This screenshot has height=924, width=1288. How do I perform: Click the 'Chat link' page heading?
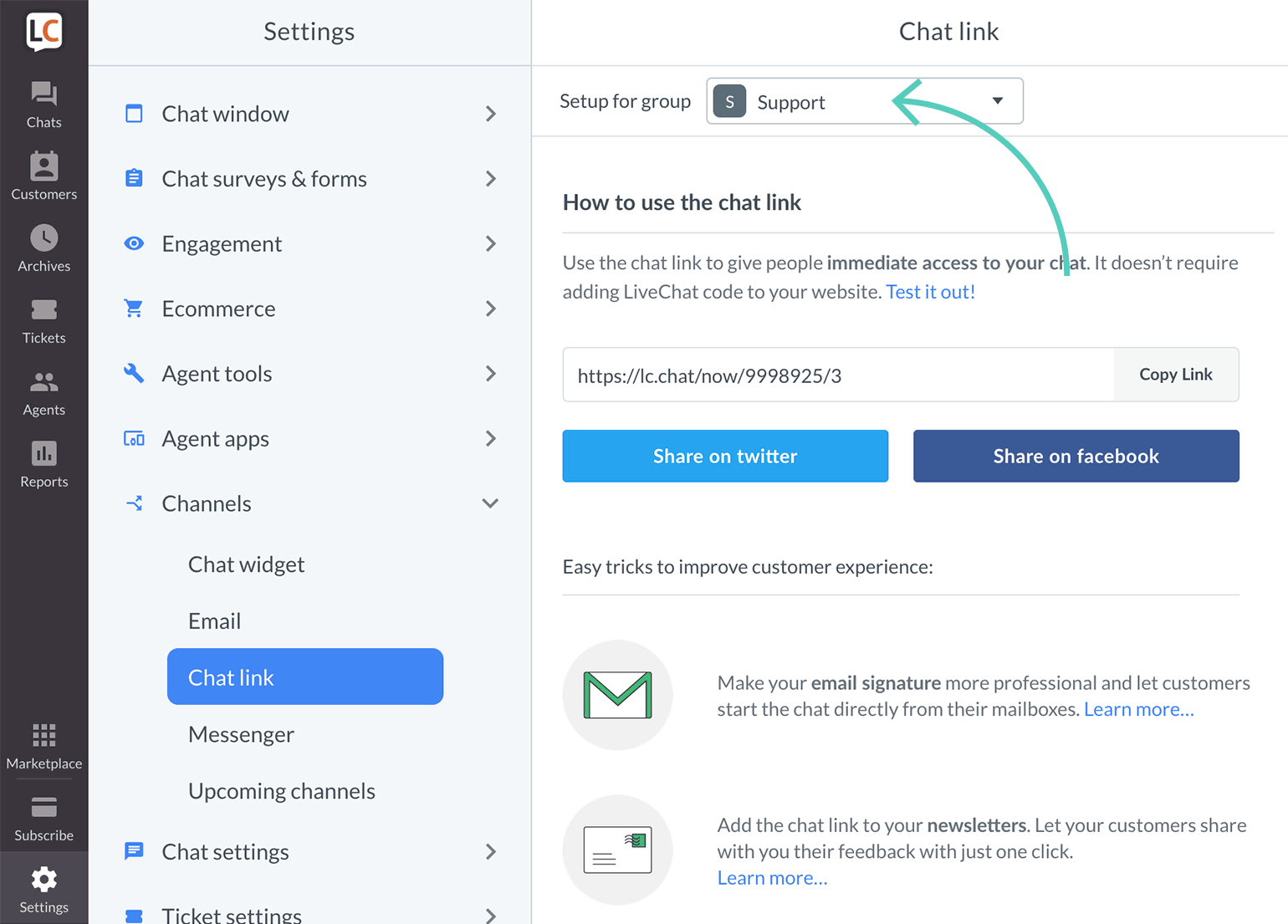(948, 32)
